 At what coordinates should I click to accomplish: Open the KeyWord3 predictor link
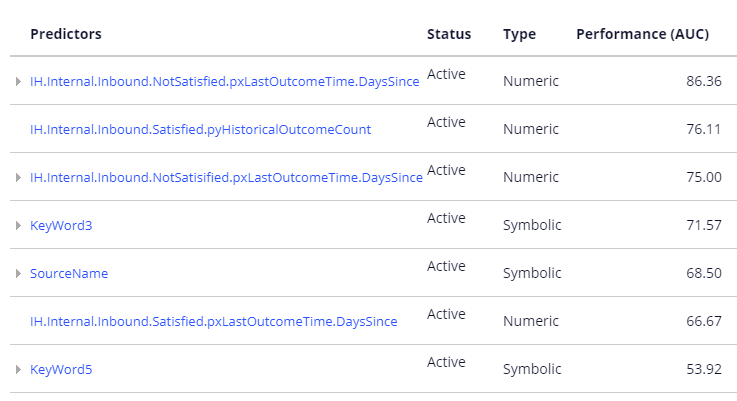pyautogui.click(x=61, y=226)
